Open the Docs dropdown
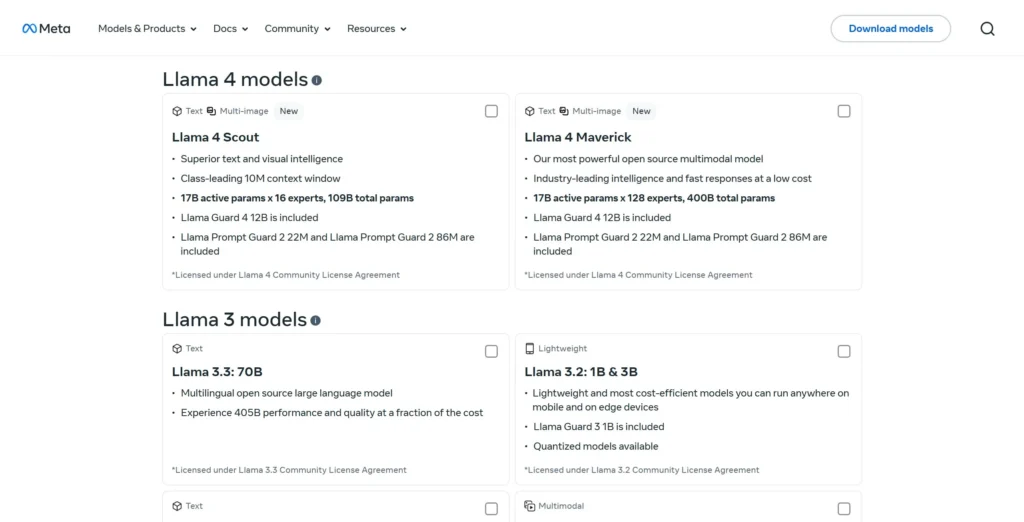Screen dimensions: 1024x522 230,29
